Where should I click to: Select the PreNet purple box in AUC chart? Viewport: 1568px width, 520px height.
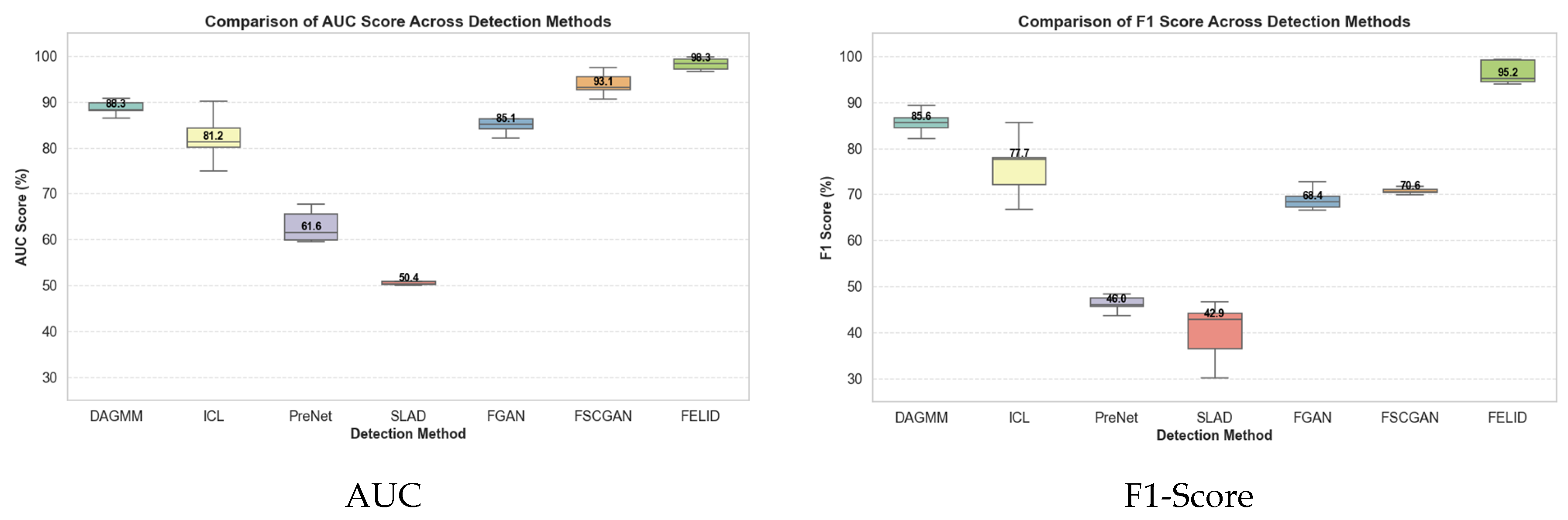click(311, 227)
